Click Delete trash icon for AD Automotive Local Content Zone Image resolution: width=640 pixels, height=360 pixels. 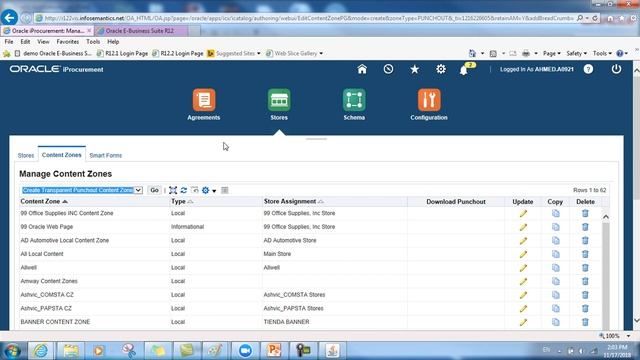tap(585, 240)
